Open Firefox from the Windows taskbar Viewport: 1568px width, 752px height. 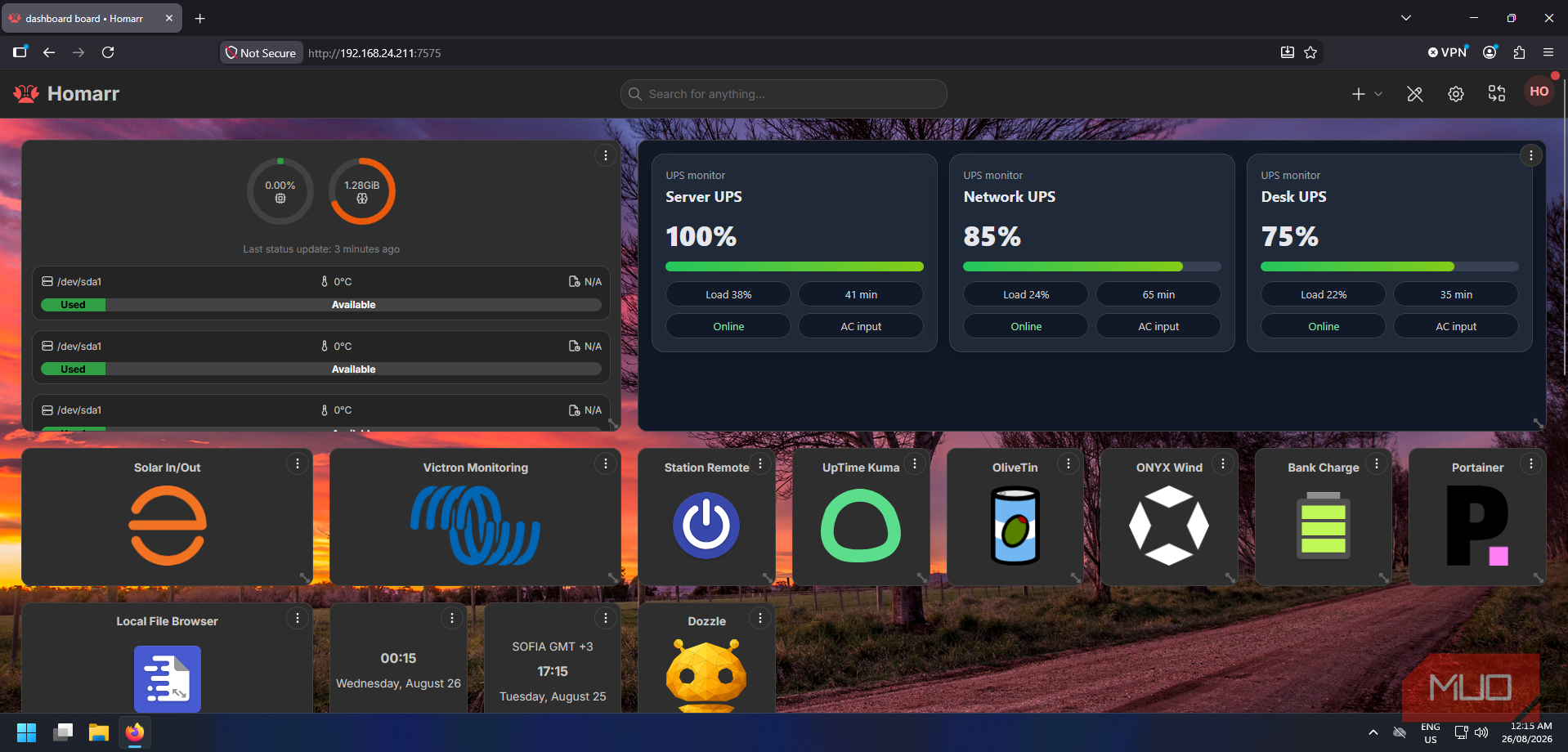point(135,732)
